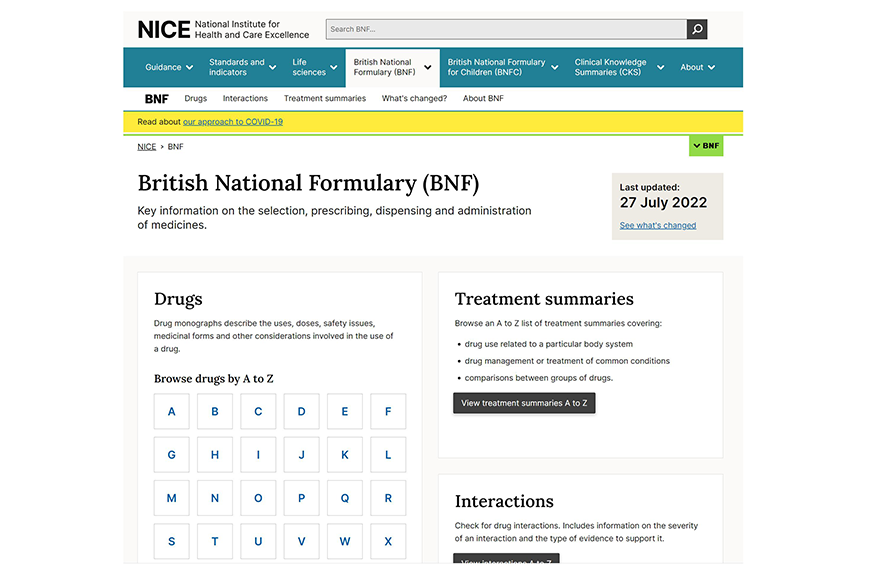The height and width of the screenshot is (581, 871).
Task: Expand Clinical Knowledge Summaries (CKS) menu
Action: point(619,67)
